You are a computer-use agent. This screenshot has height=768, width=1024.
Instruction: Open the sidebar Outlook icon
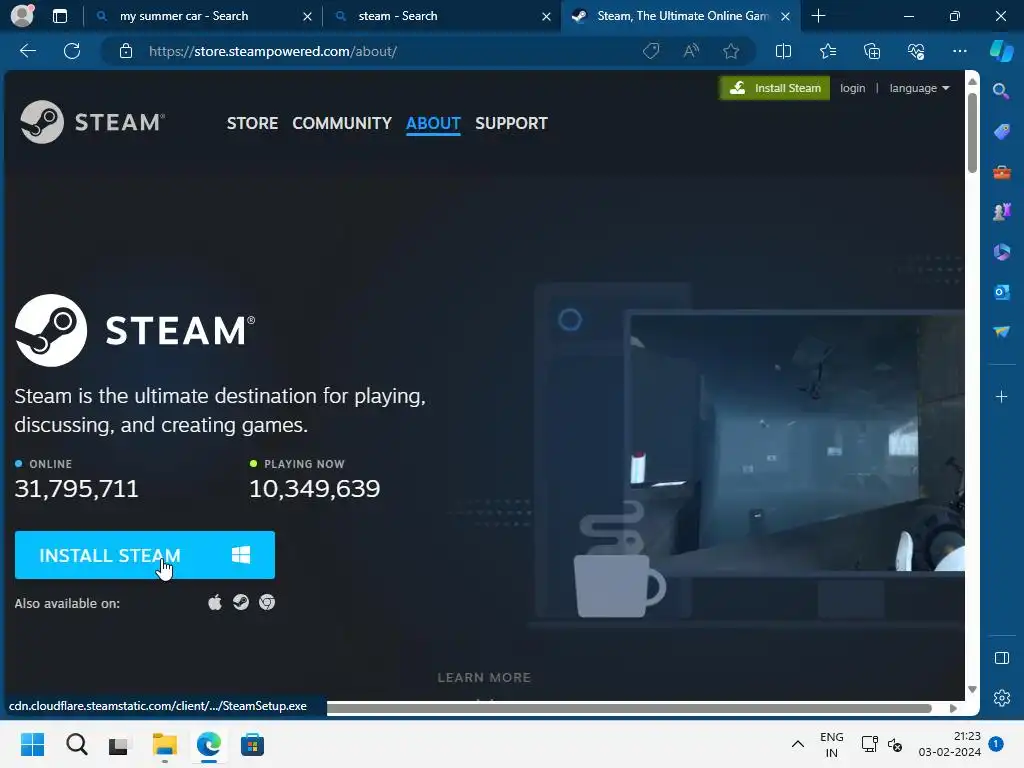click(1001, 292)
